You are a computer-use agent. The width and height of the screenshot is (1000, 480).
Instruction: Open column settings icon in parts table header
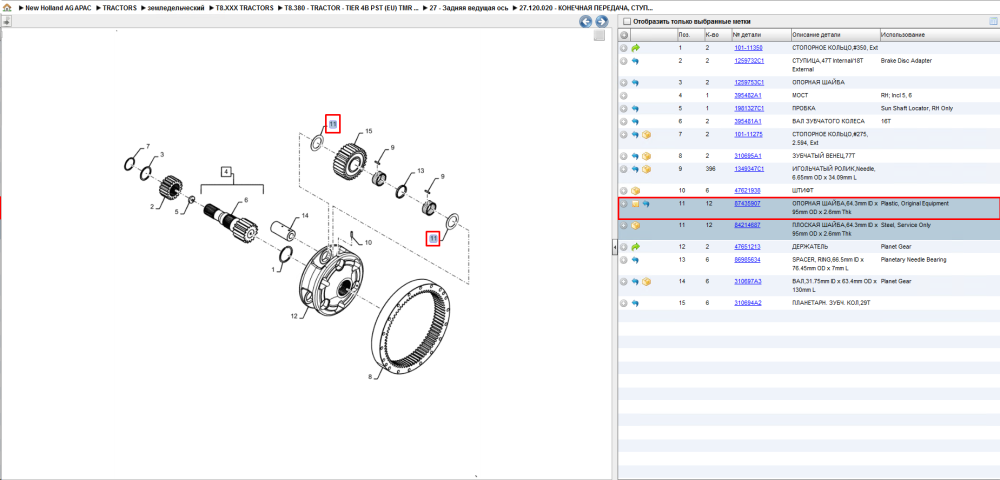click(x=992, y=21)
